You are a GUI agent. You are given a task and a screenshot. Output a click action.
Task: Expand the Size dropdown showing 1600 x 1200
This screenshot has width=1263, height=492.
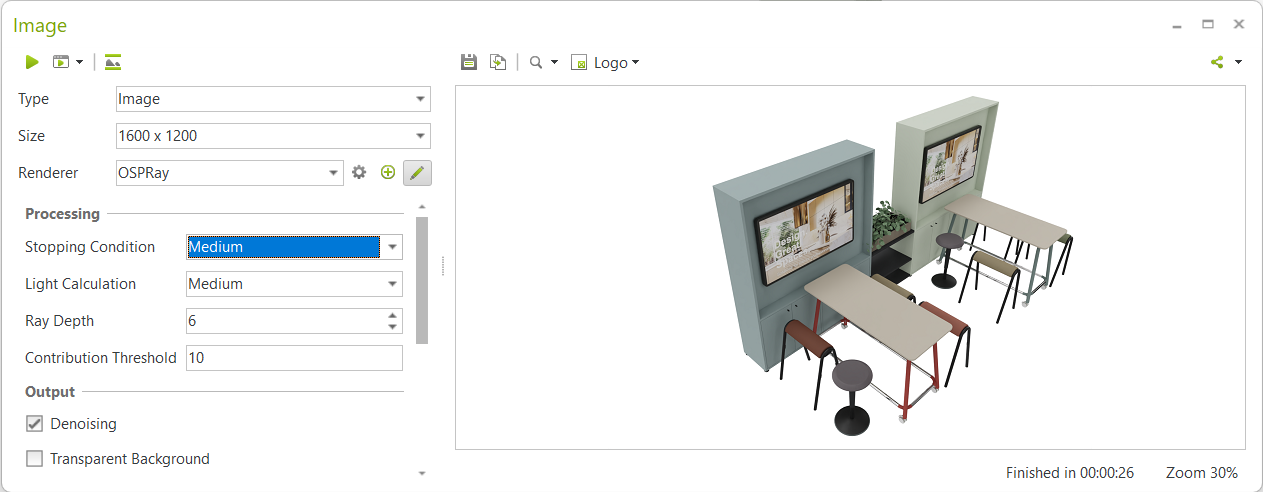click(x=421, y=136)
